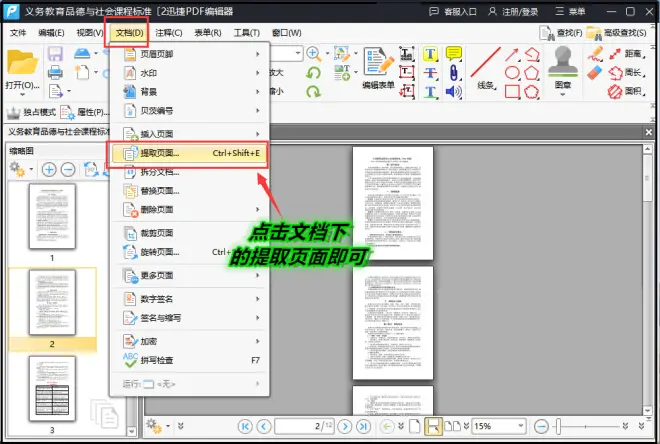The image size is (660, 444).
Task: Click rotate clockwise green arrow
Action: tap(313, 91)
